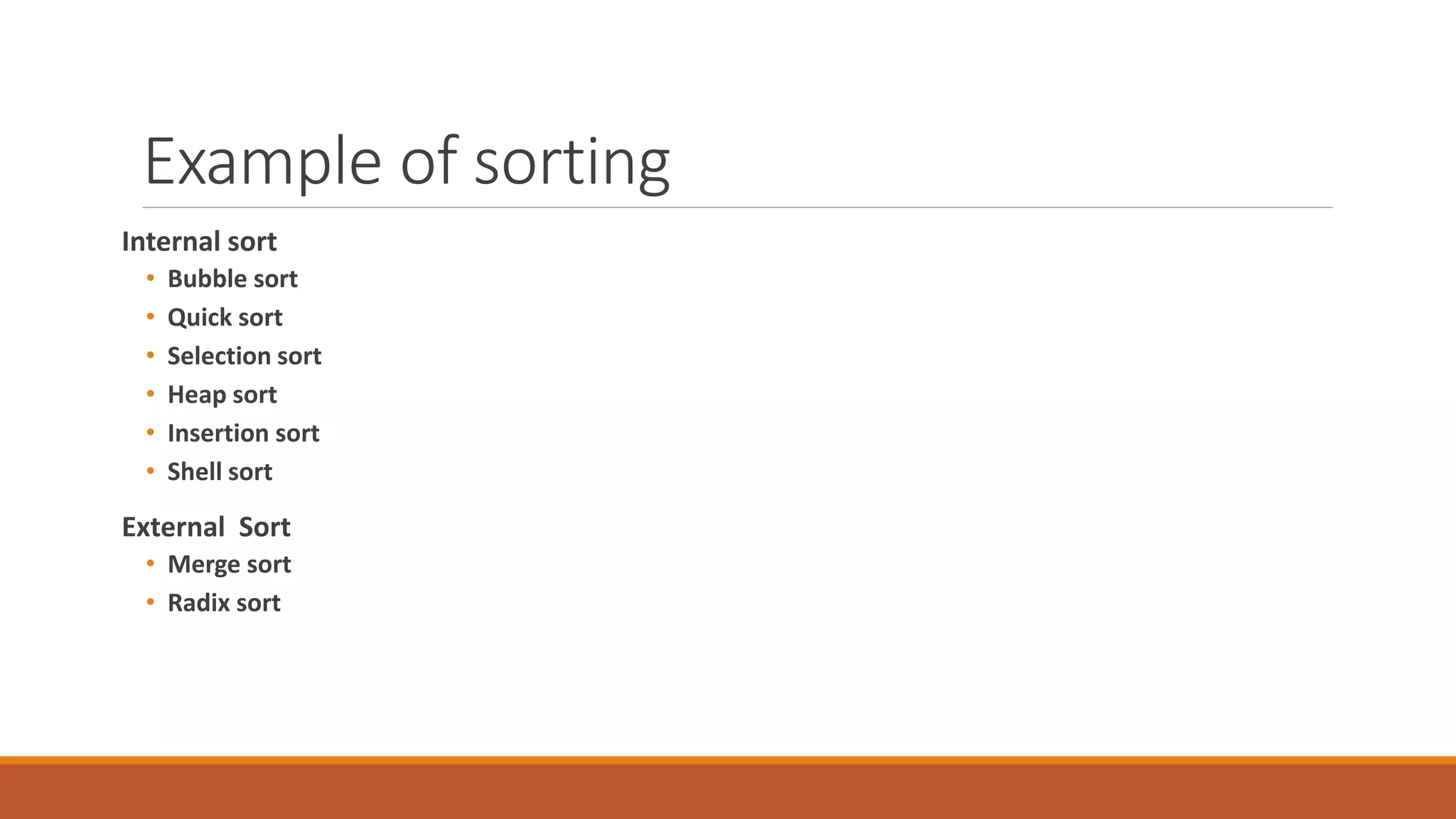Select the 'Internal sort' heading
This screenshot has width=1456, height=819.
click(199, 242)
